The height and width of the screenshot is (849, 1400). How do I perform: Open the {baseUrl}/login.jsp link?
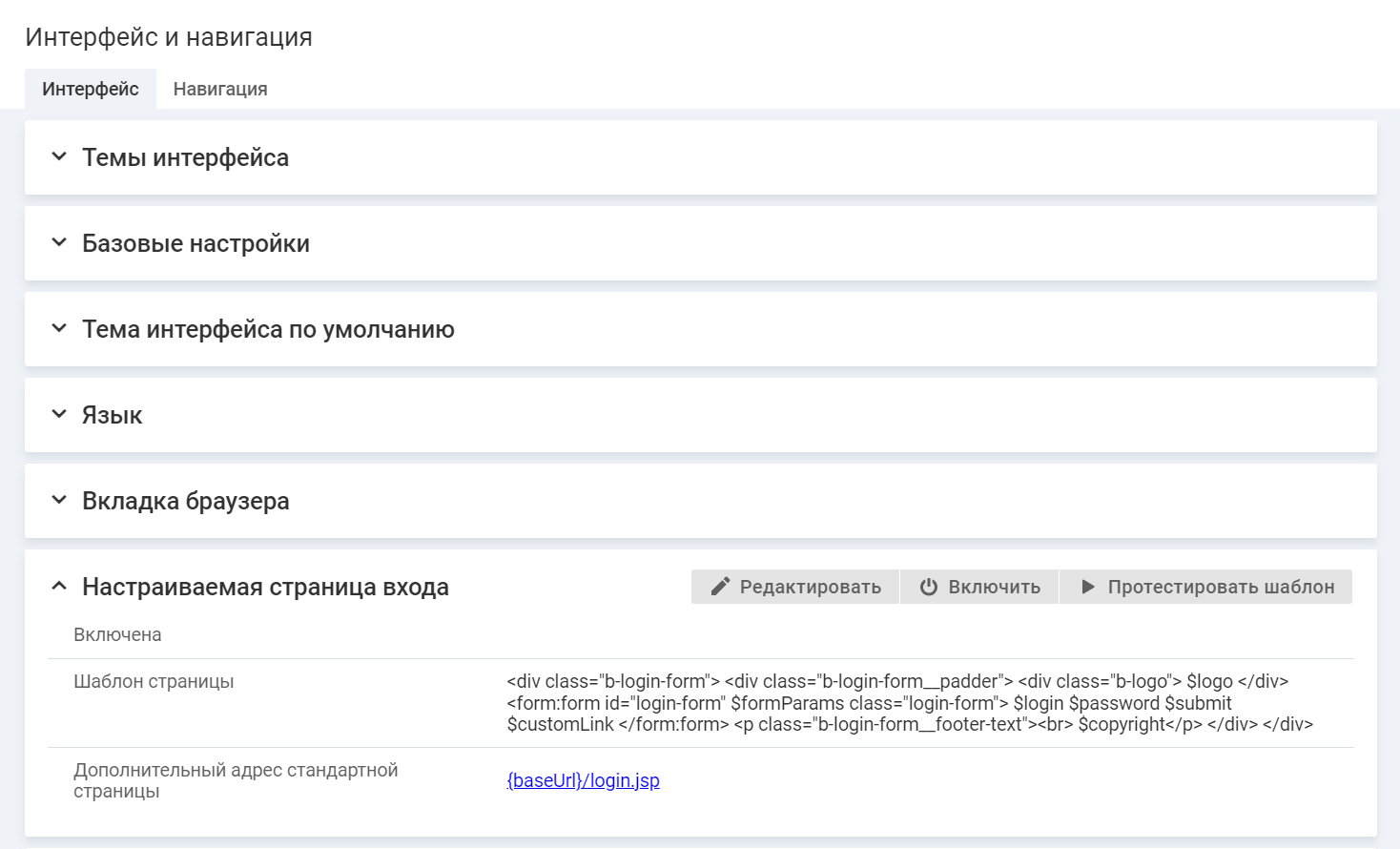[583, 780]
